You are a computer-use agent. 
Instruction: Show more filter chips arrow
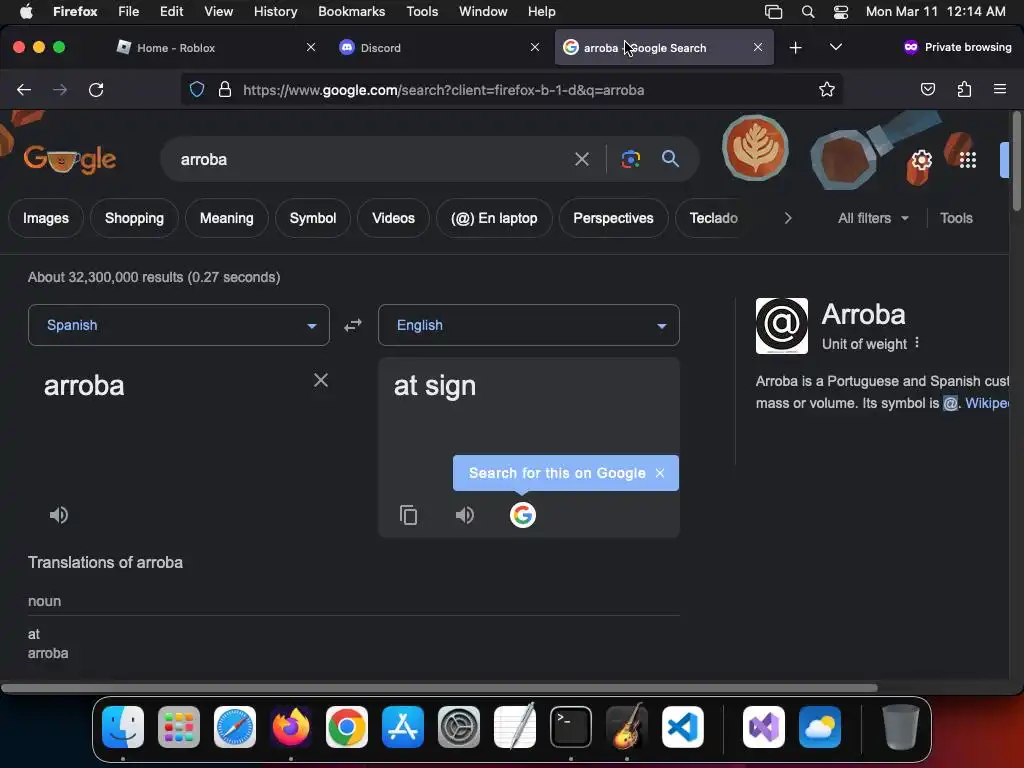coord(788,218)
